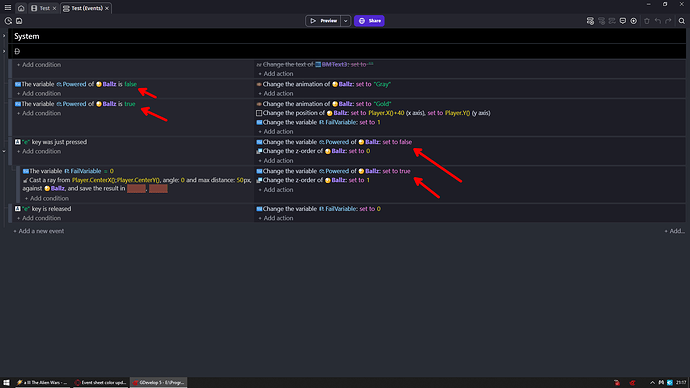Click the second redacted result variable box
690x388 pixels.
[x=158, y=189]
